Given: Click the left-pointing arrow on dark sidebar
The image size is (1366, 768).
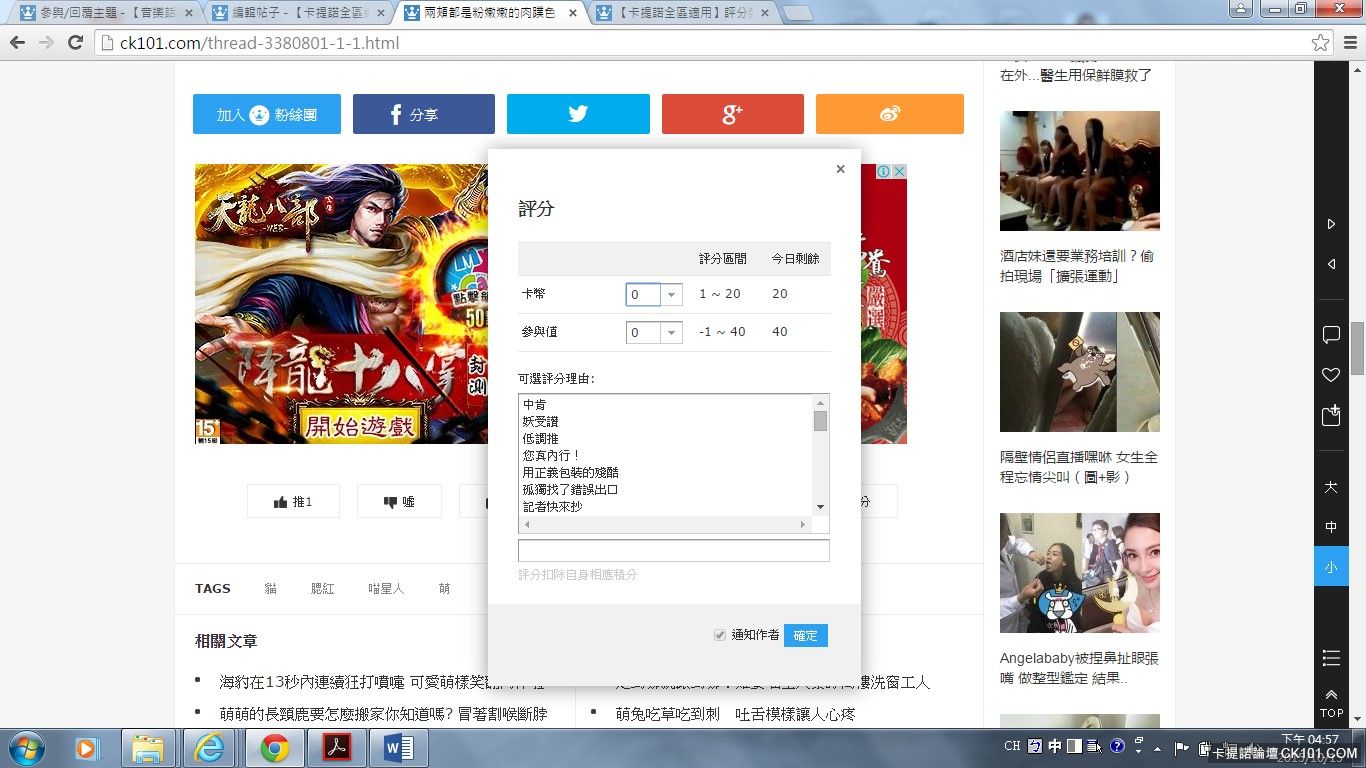Looking at the screenshot, I should (x=1331, y=264).
